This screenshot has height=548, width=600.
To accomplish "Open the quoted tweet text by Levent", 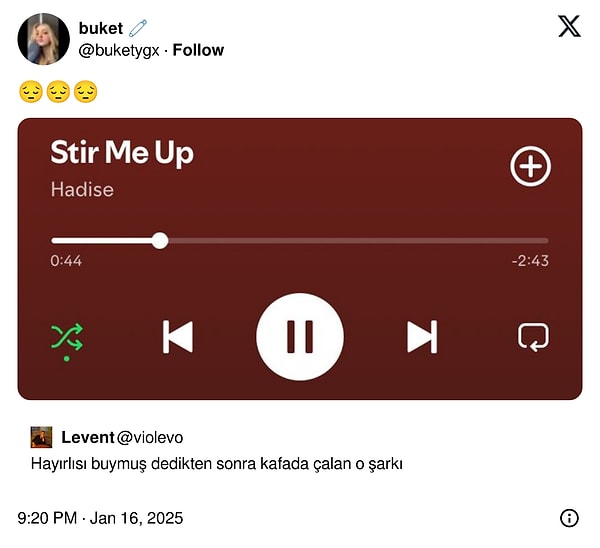I will (x=217, y=464).
